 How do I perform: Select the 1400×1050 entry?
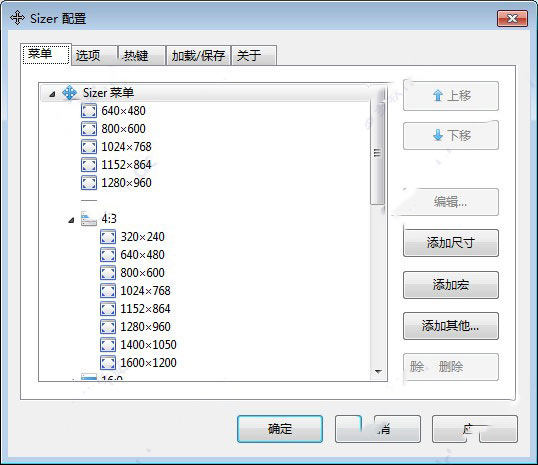148,345
